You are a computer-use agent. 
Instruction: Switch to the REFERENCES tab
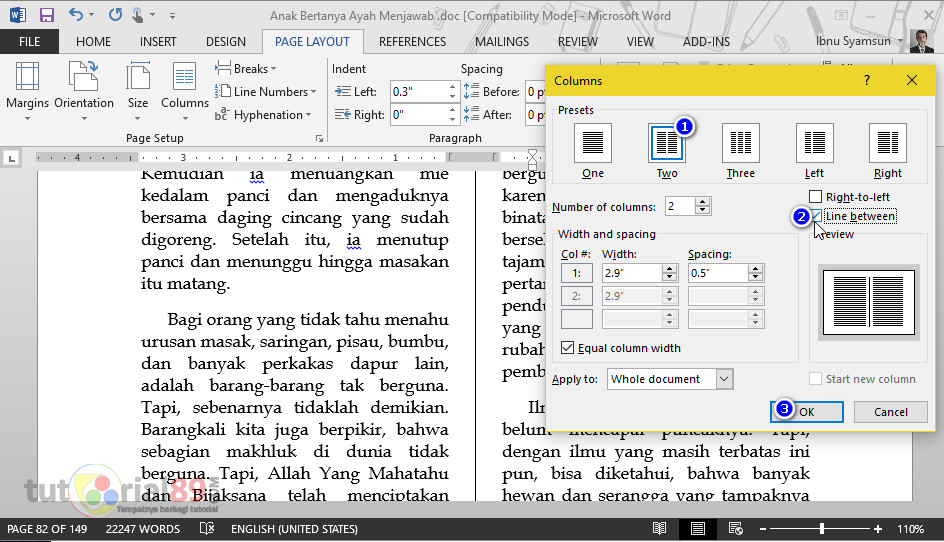pyautogui.click(x=412, y=42)
